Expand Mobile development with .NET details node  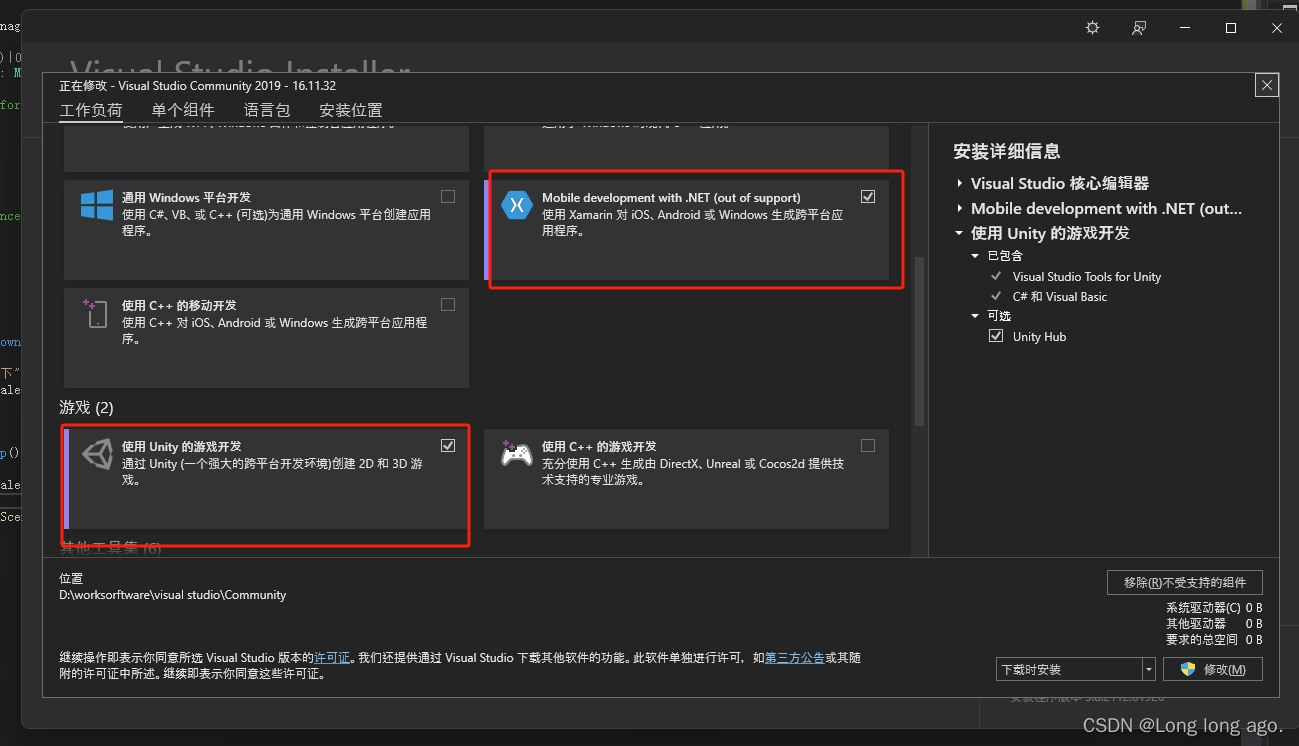(960, 209)
